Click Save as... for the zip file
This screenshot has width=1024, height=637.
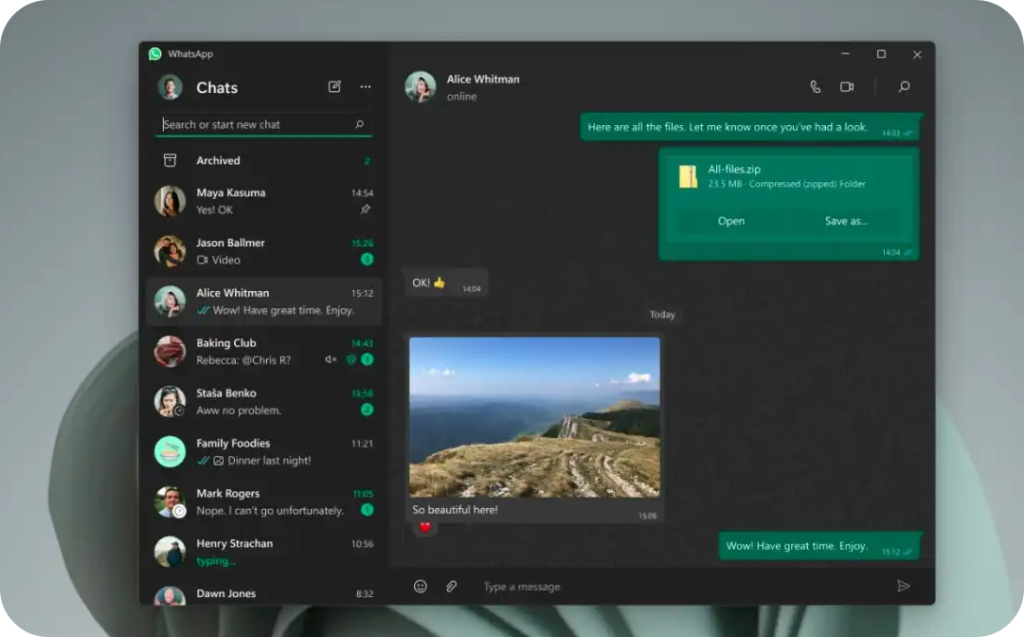coord(846,221)
